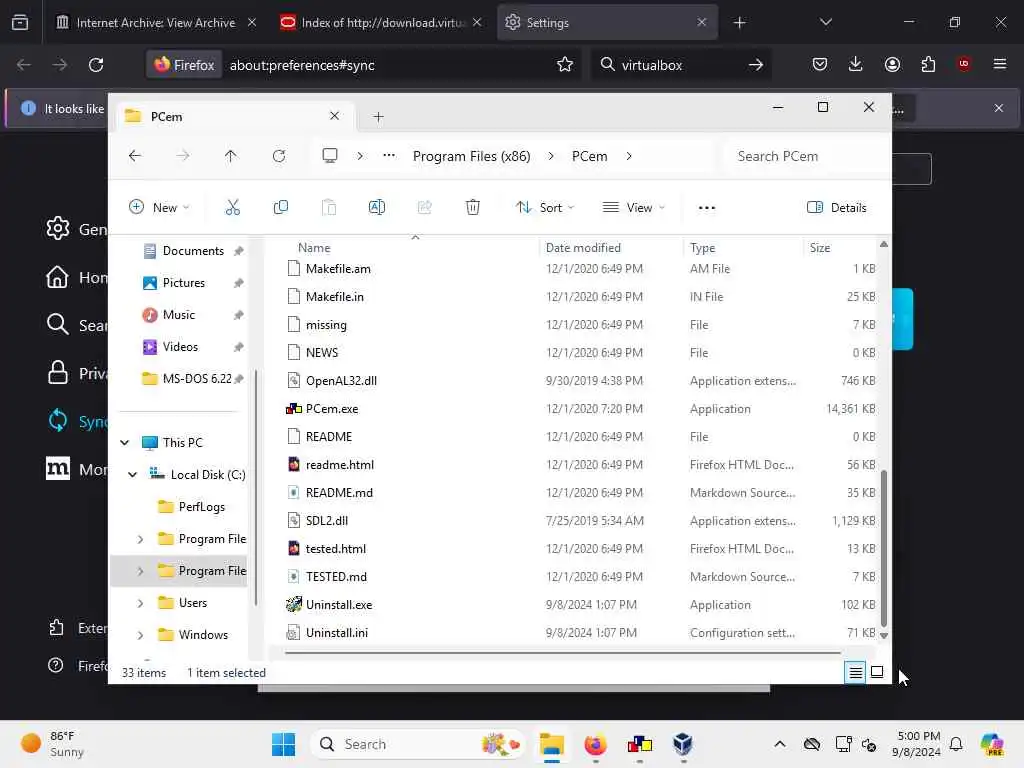Go up one folder level in Explorer
Image resolution: width=1024 pixels, height=768 pixels.
231,155
